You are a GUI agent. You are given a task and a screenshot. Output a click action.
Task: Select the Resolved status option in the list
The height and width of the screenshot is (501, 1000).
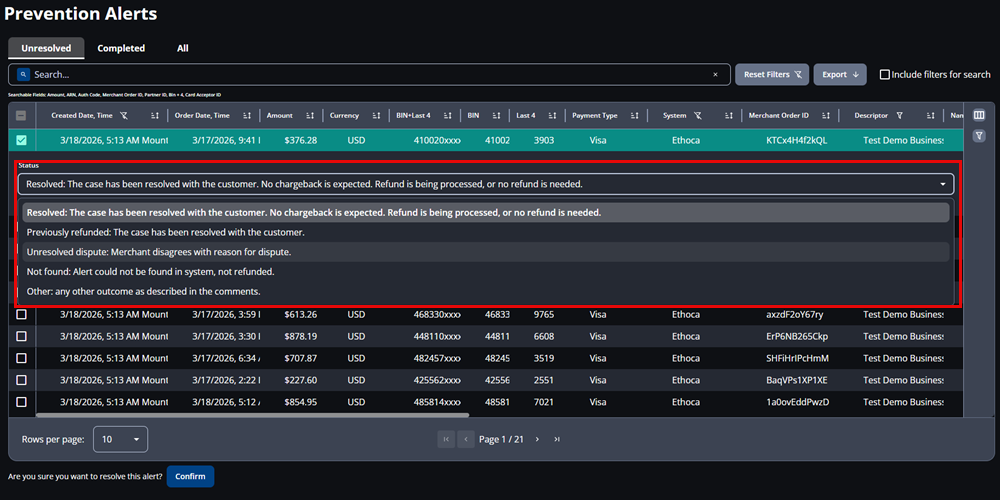pos(485,213)
